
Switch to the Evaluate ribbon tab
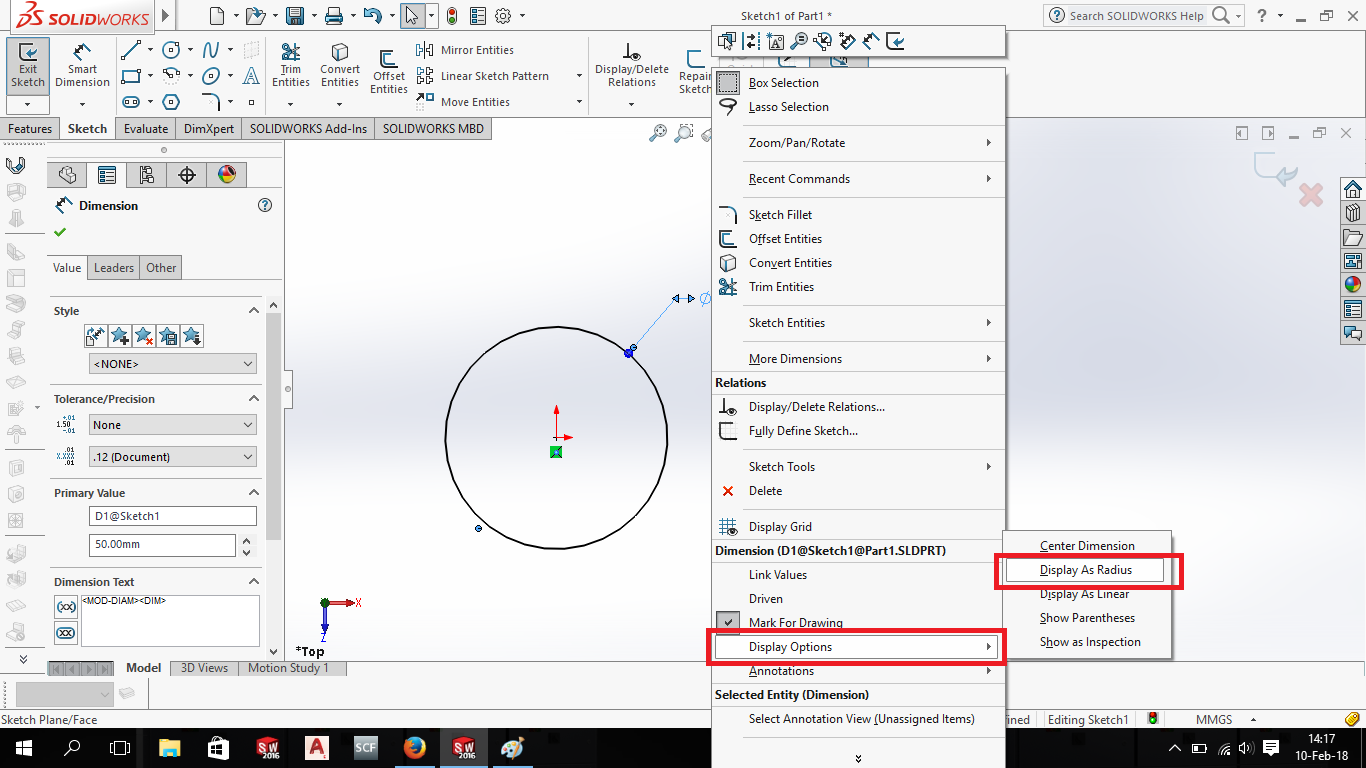coord(145,128)
